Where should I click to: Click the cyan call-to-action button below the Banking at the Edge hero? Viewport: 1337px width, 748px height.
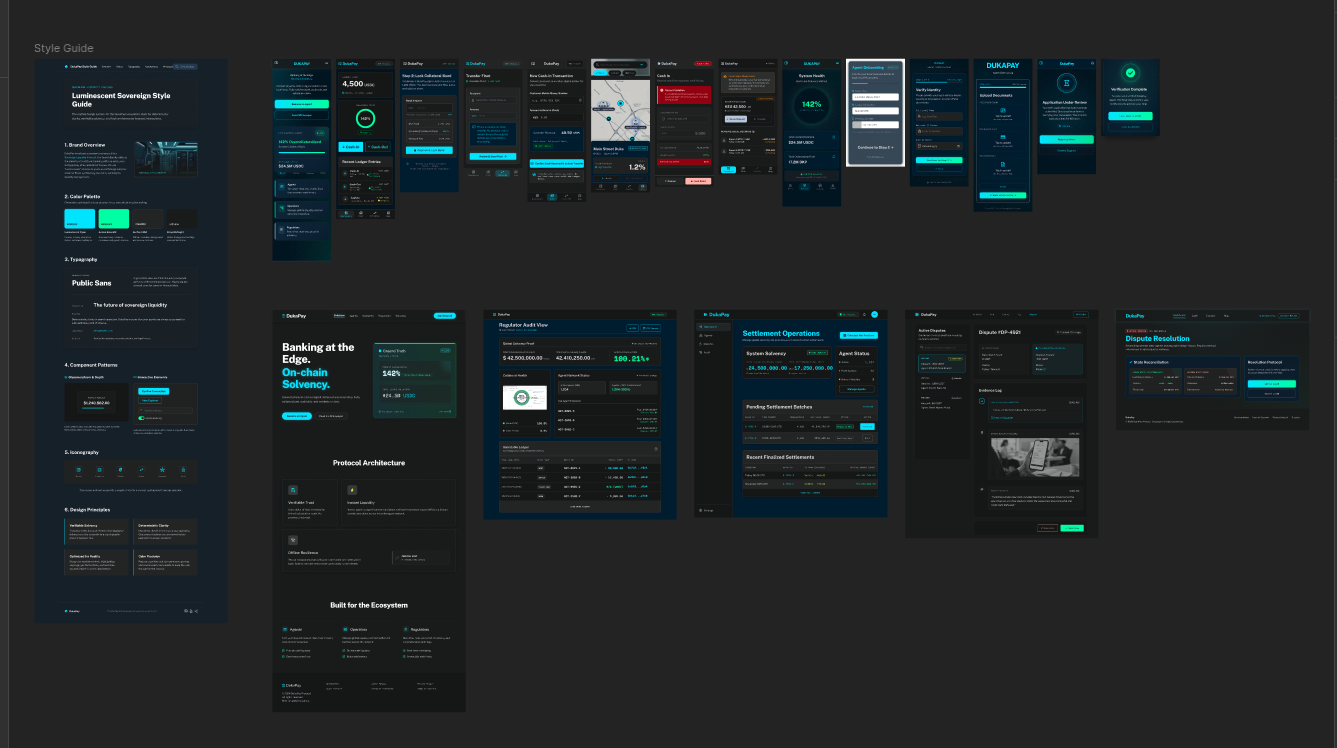click(297, 415)
